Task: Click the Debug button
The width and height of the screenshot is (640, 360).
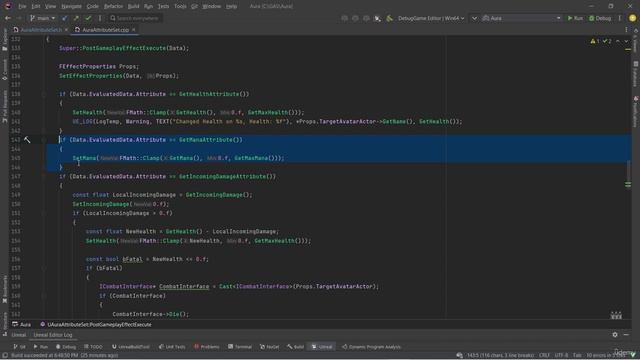Action: (600, 18)
